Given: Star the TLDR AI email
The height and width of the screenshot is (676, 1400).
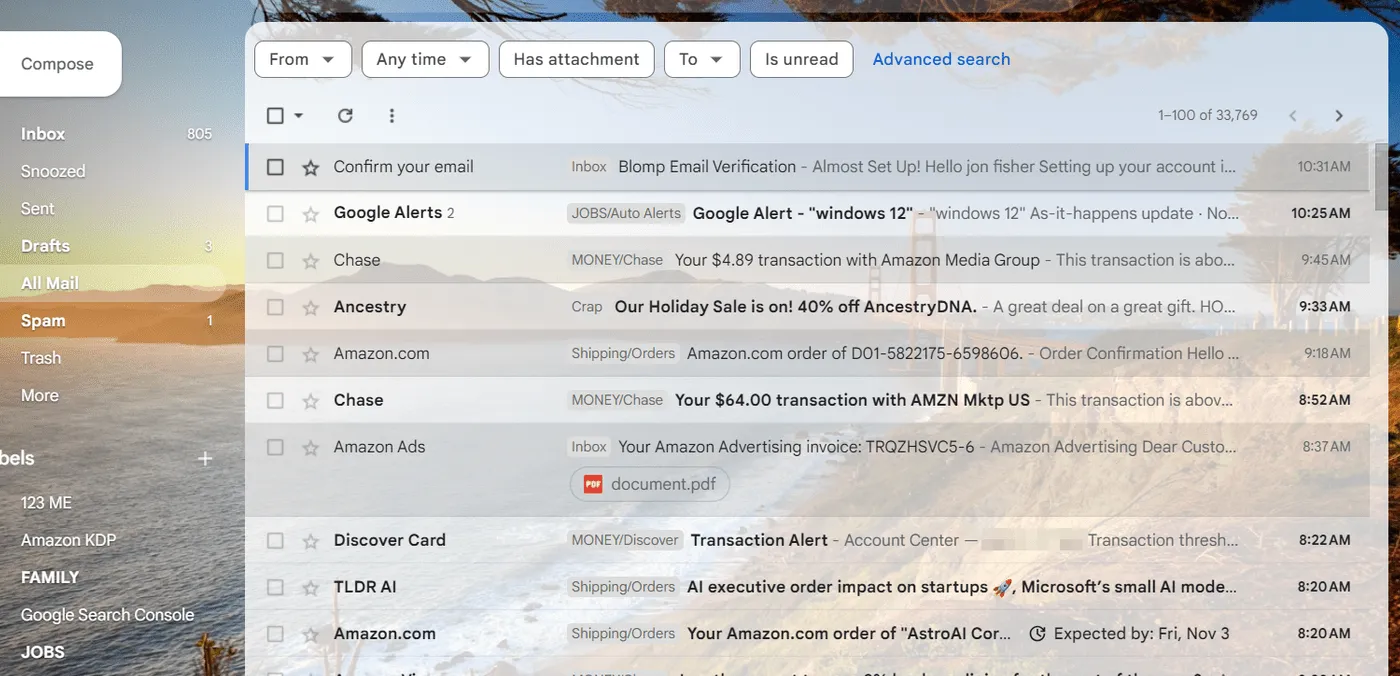Looking at the screenshot, I should click(309, 586).
